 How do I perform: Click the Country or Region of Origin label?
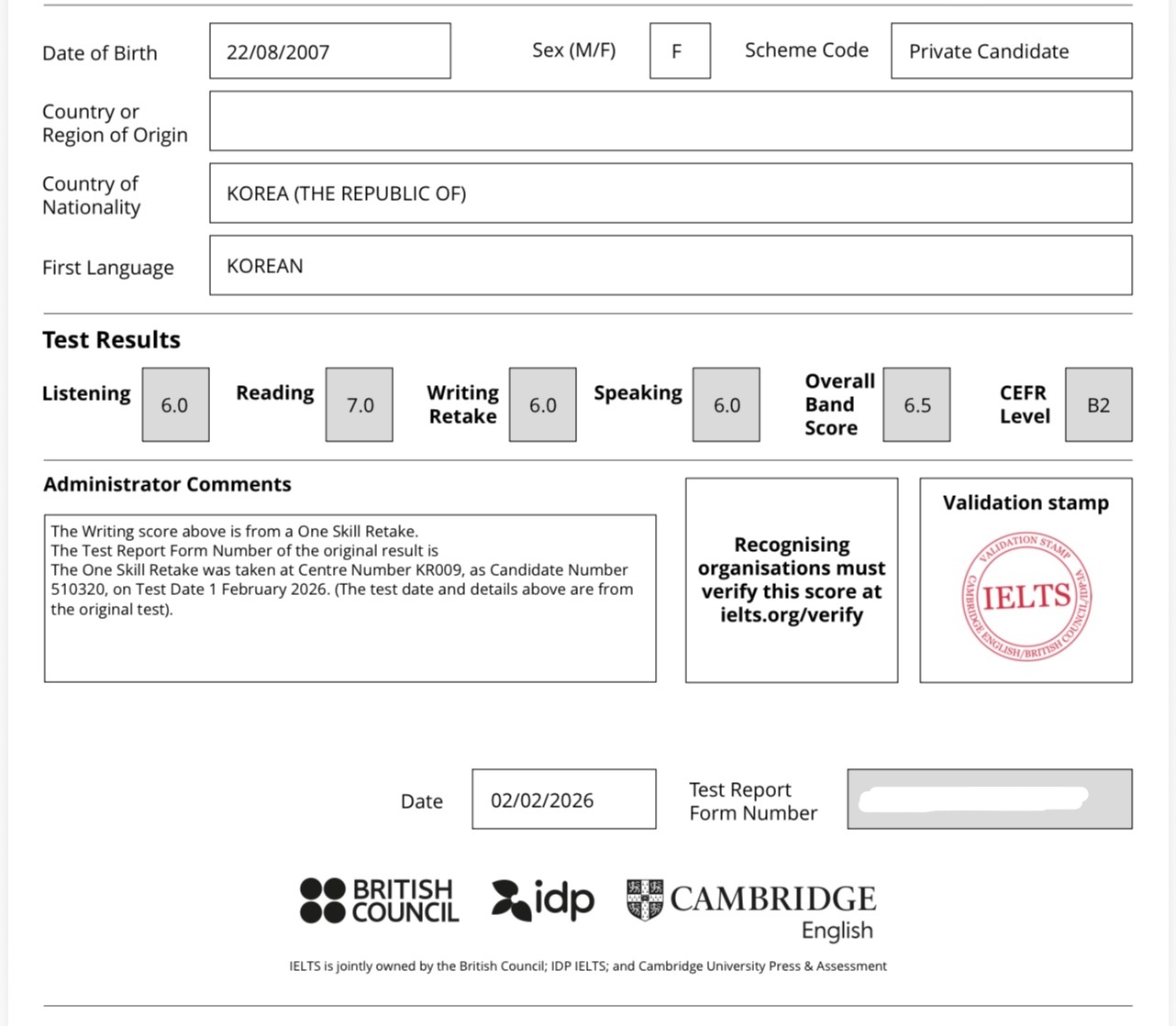[115, 123]
